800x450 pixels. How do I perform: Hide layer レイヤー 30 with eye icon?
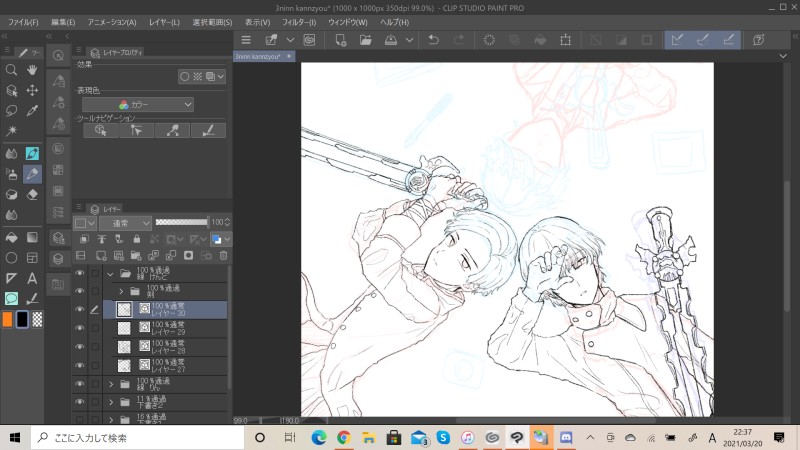tap(80, 309)
